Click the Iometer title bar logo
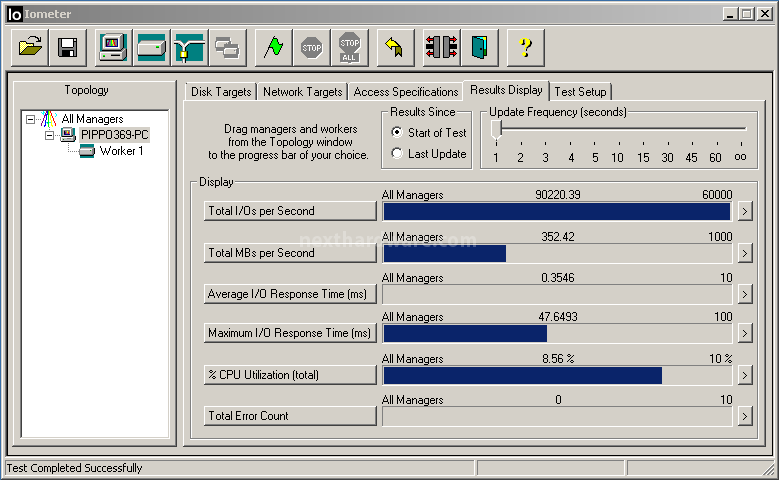 coord(15,14)
